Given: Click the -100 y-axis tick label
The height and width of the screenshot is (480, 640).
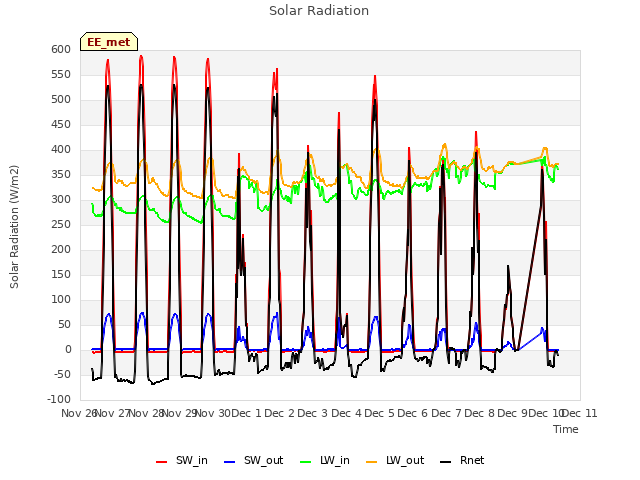Looking at the screenshot, I should click(x=59, y=399).
